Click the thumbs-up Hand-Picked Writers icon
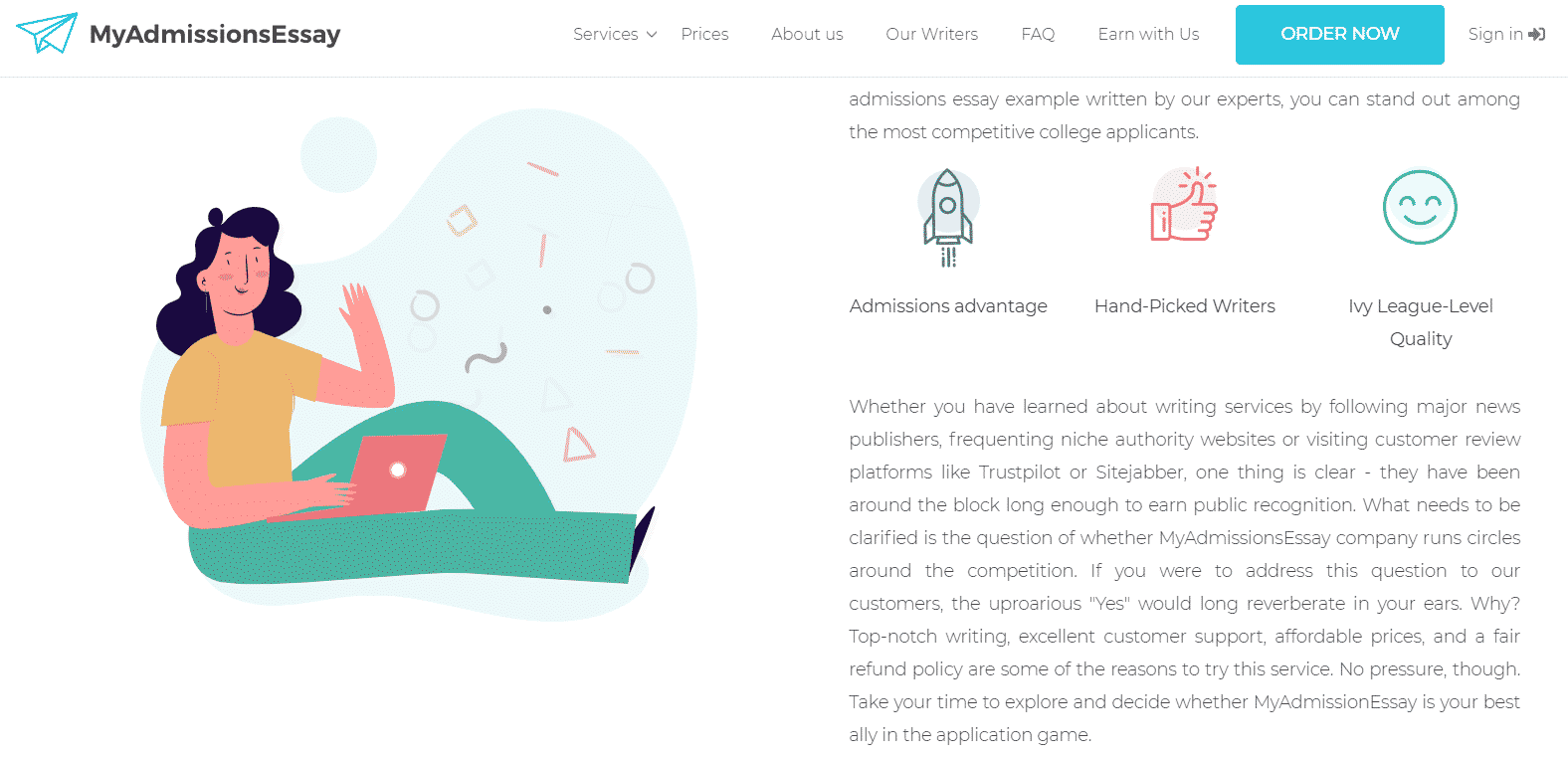The height and width of the screenshot is (757, 1568). coord(1184,205)
